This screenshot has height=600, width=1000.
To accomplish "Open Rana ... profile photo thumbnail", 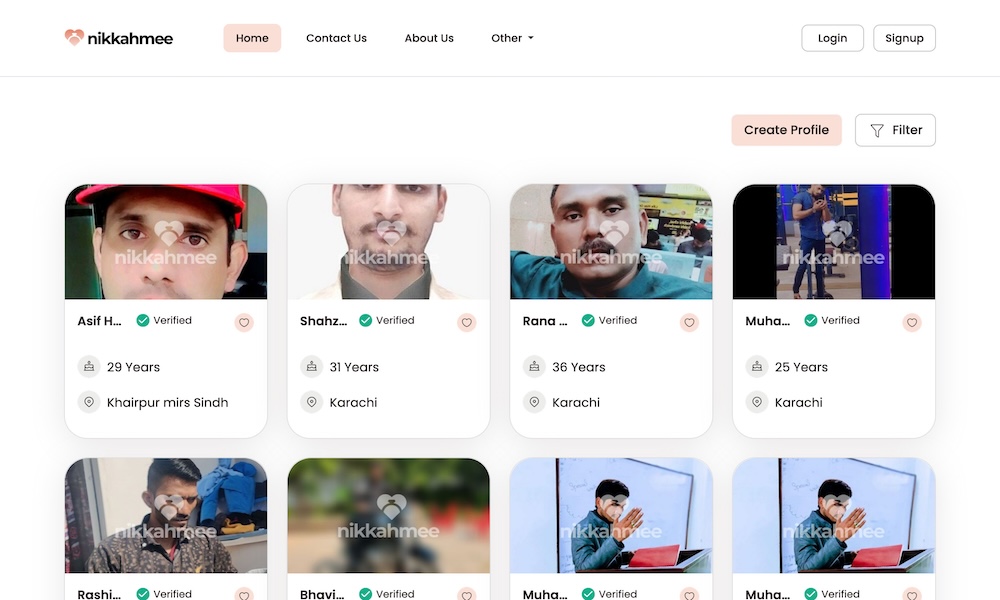I will tap(611, 241).
